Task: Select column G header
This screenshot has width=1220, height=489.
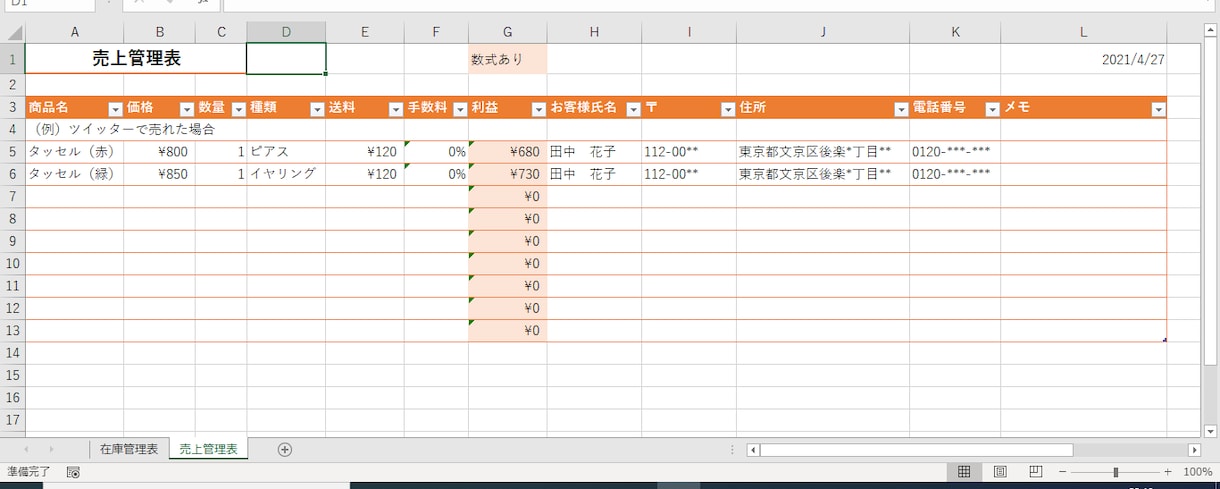Action: tap(507, 32)
